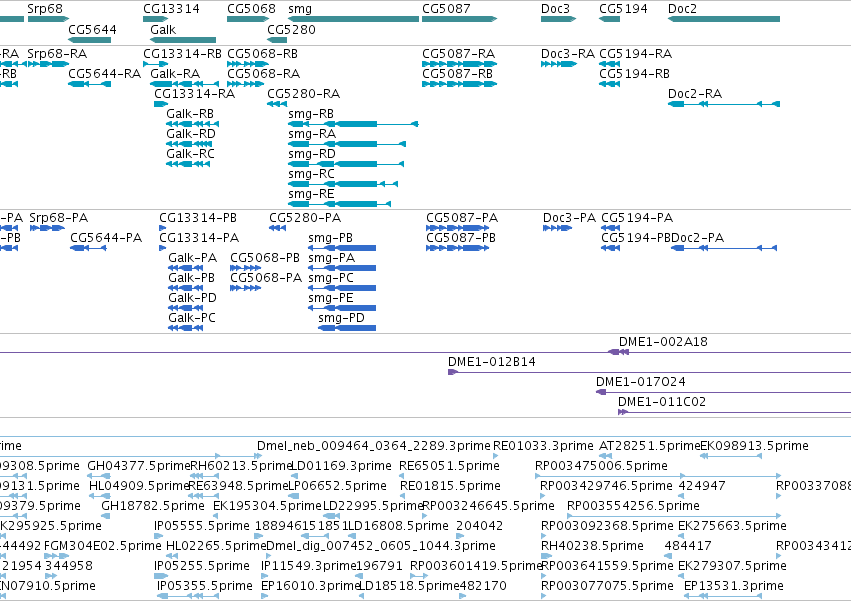
Task: Click the Doc2-RA transcript exon glyph
Action: tap(724, 104)
